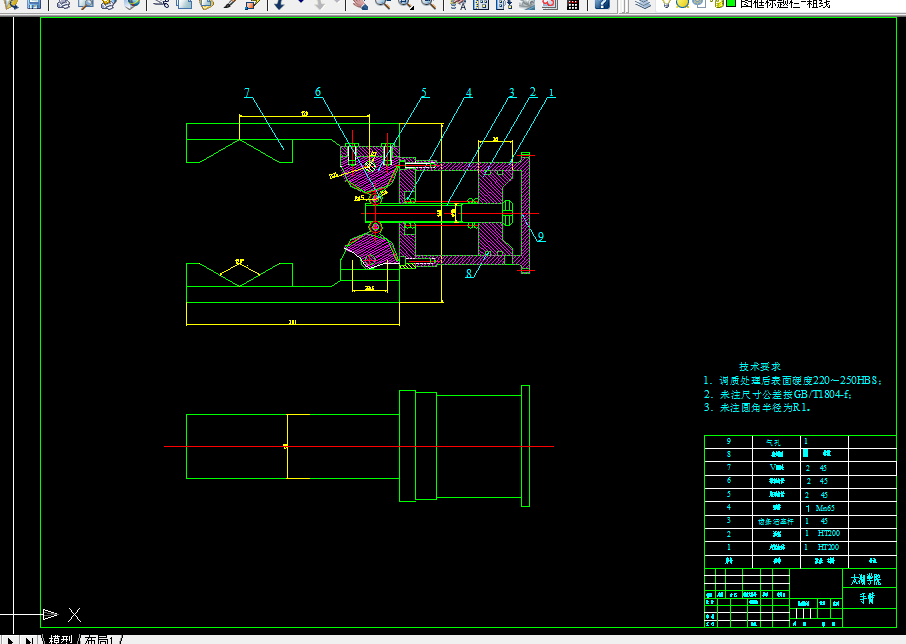Open the Layer Properties Manager icon
Screen dimensions: 906x644
point(643,4)
